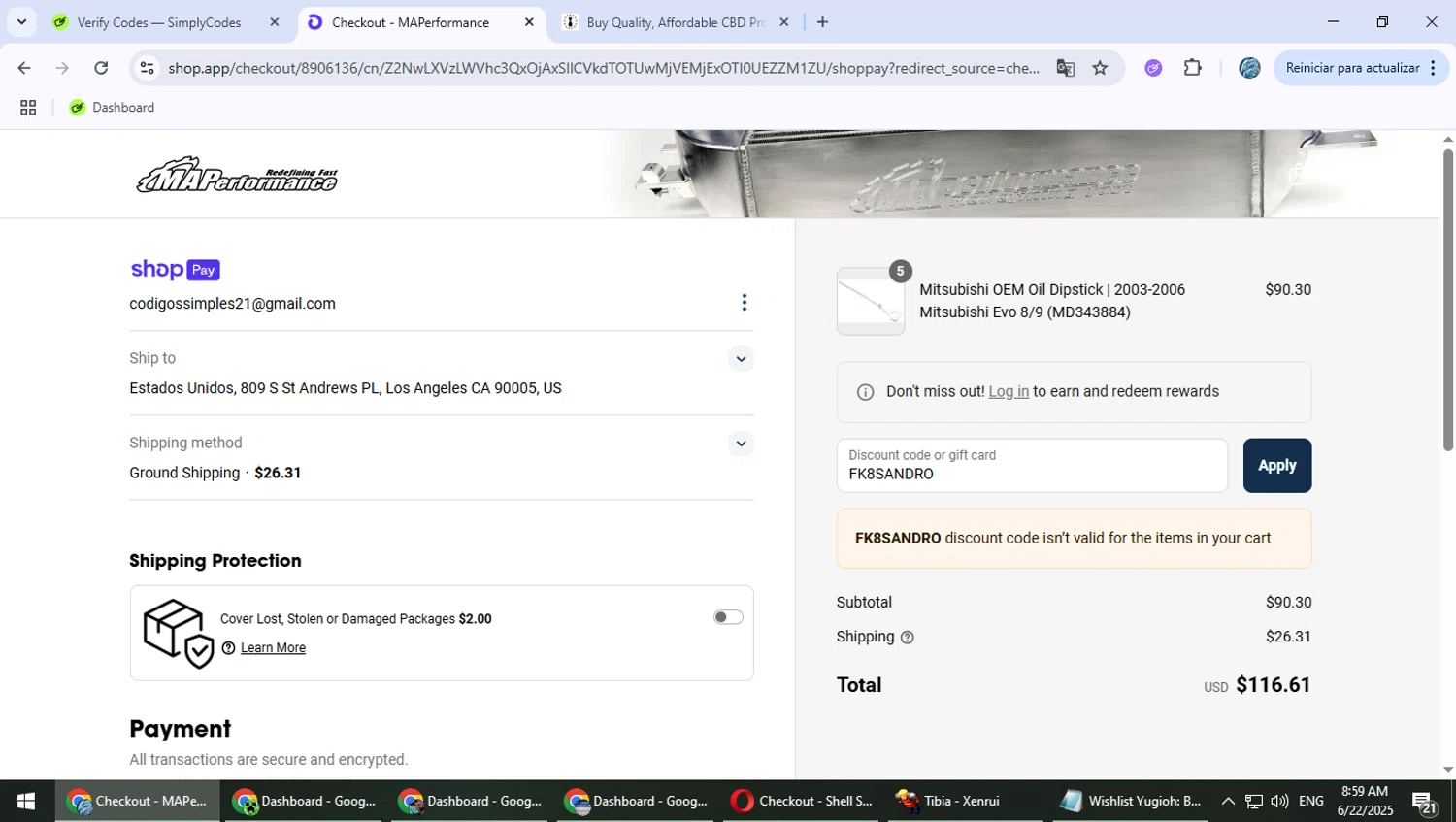1456x822 pixels.
Task: Open the Windows Start menu
Action: 26,801
